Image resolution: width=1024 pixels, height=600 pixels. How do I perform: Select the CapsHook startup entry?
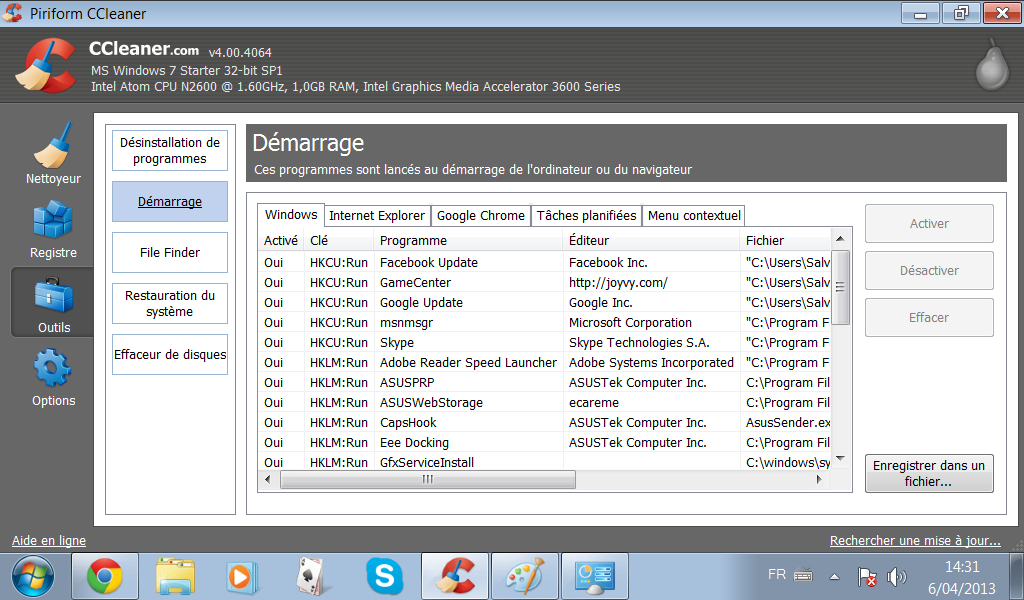click(x=545, y=422)
